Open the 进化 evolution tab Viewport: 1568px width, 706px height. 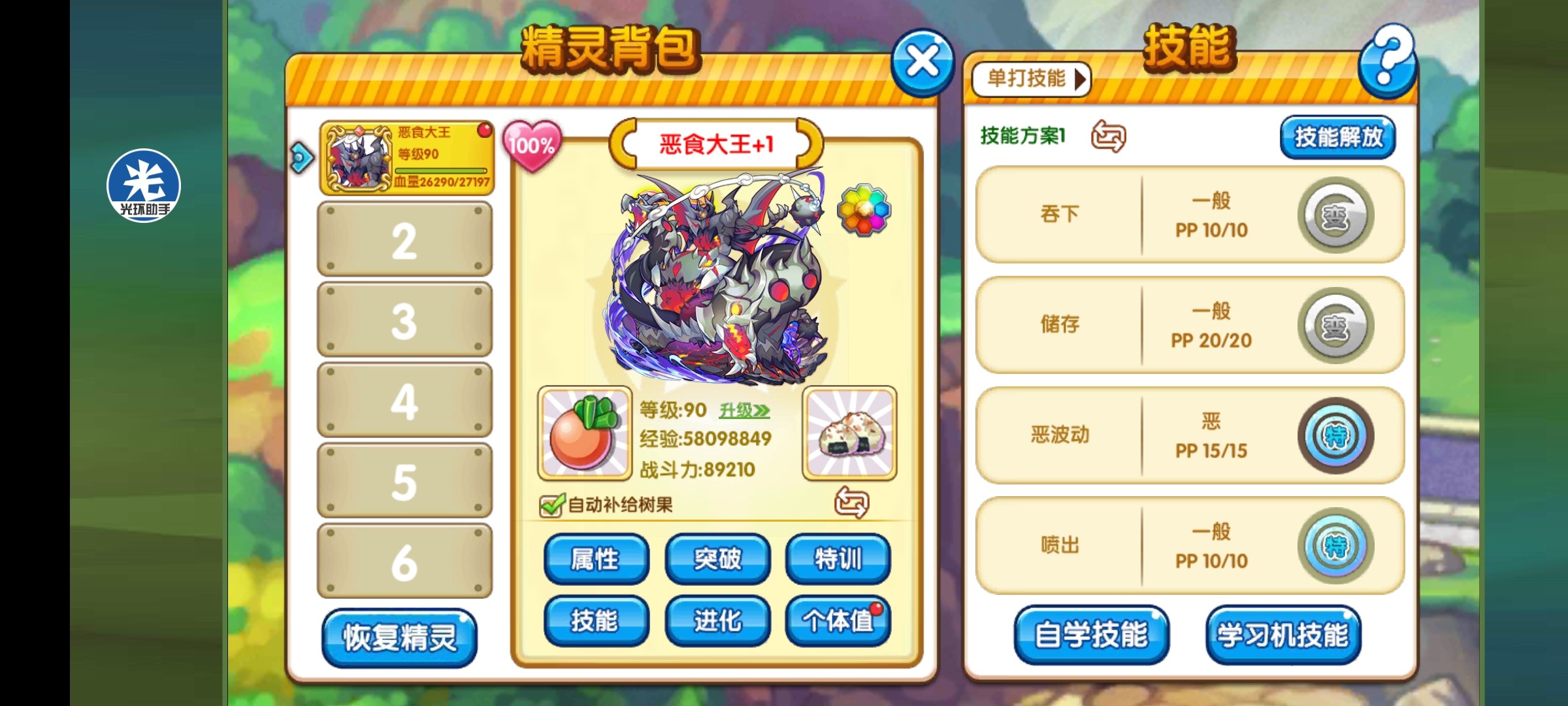(x=717, y=620)
